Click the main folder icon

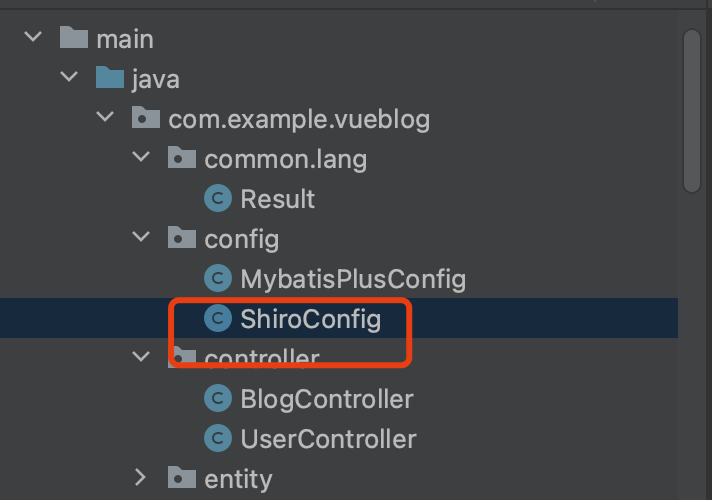pyautogui.click(x=74, y=39)
